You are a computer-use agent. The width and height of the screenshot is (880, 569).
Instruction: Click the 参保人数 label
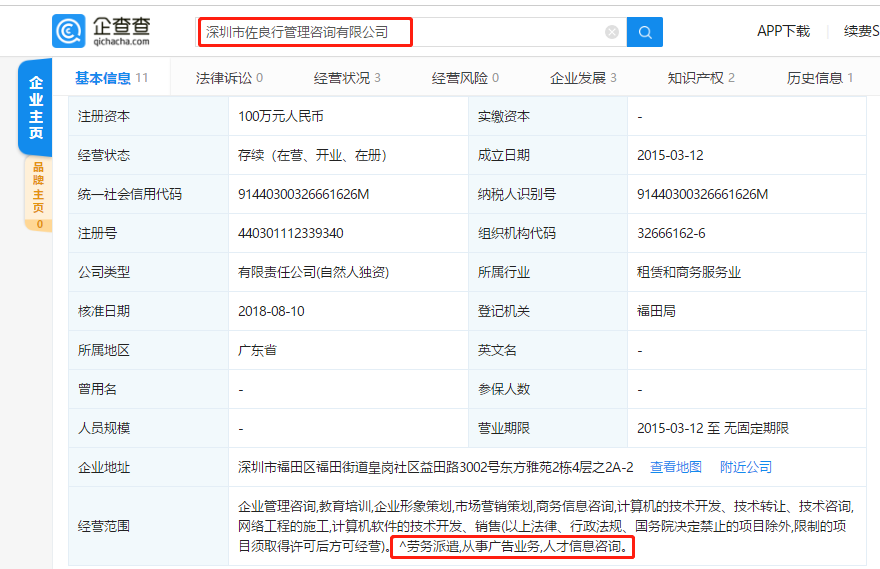(503, 389)
